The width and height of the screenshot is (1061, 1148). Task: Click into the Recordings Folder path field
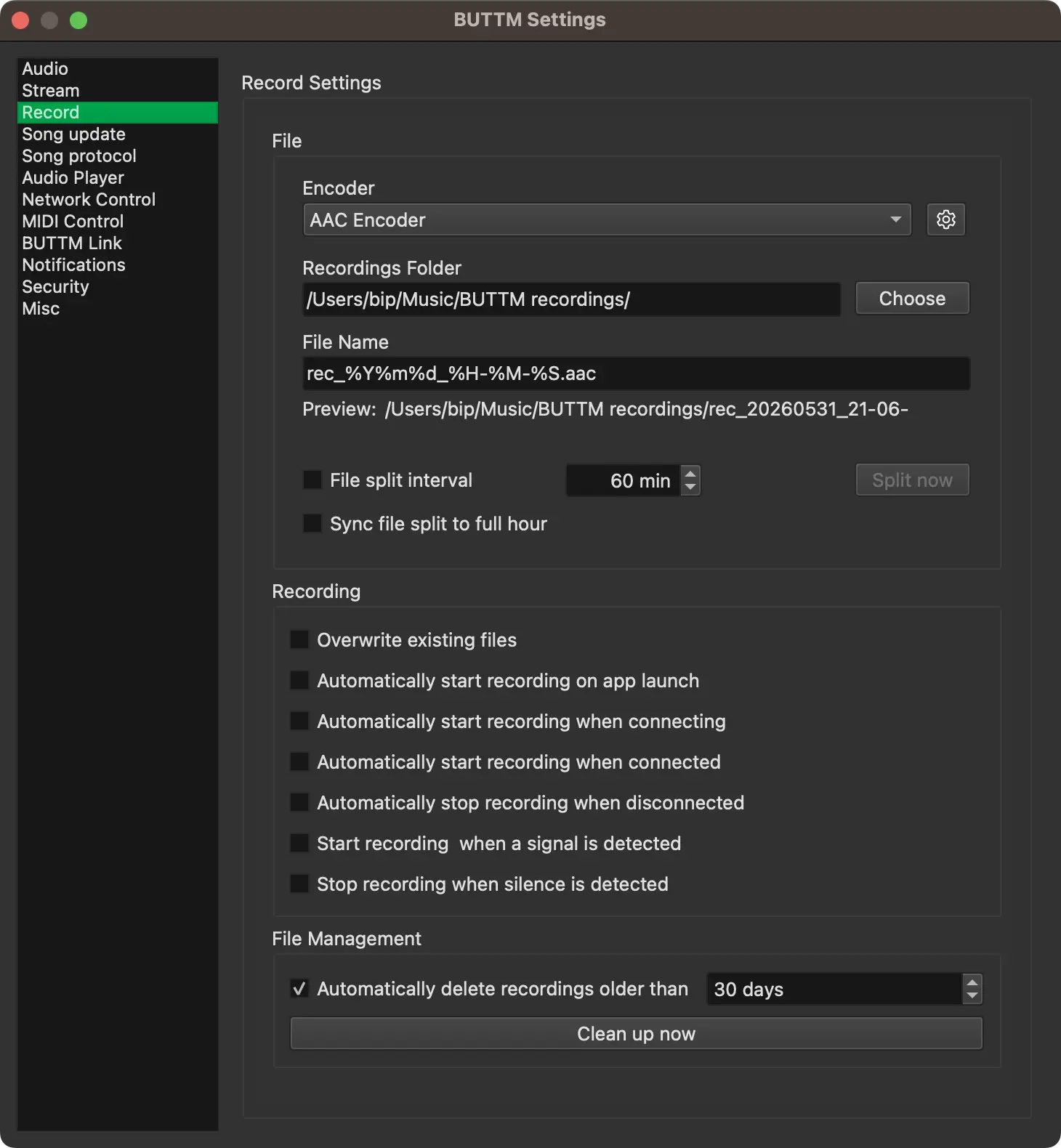click(571, 299)
